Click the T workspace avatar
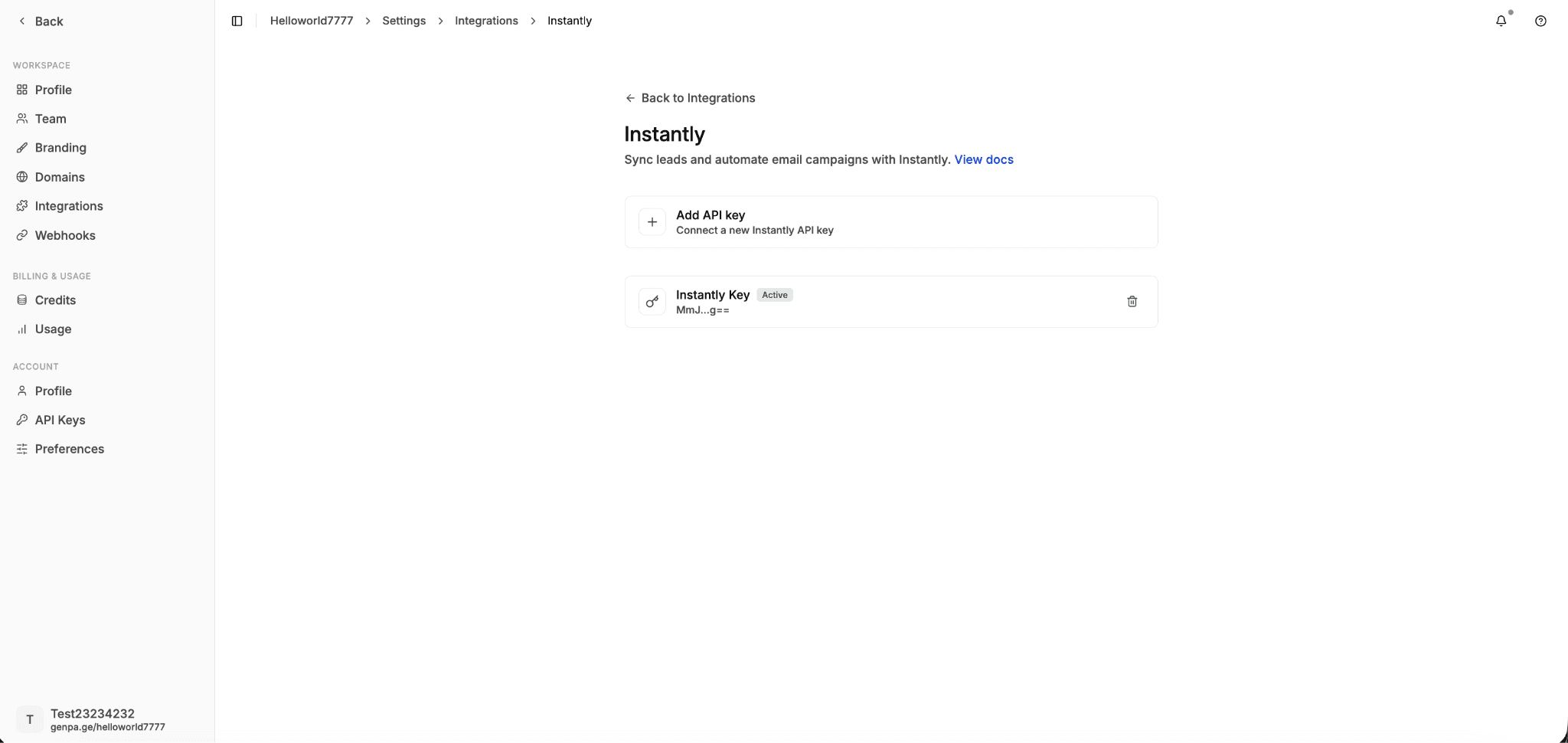The height and width of the screenshot is (743, 1568). tap(30, 719)
